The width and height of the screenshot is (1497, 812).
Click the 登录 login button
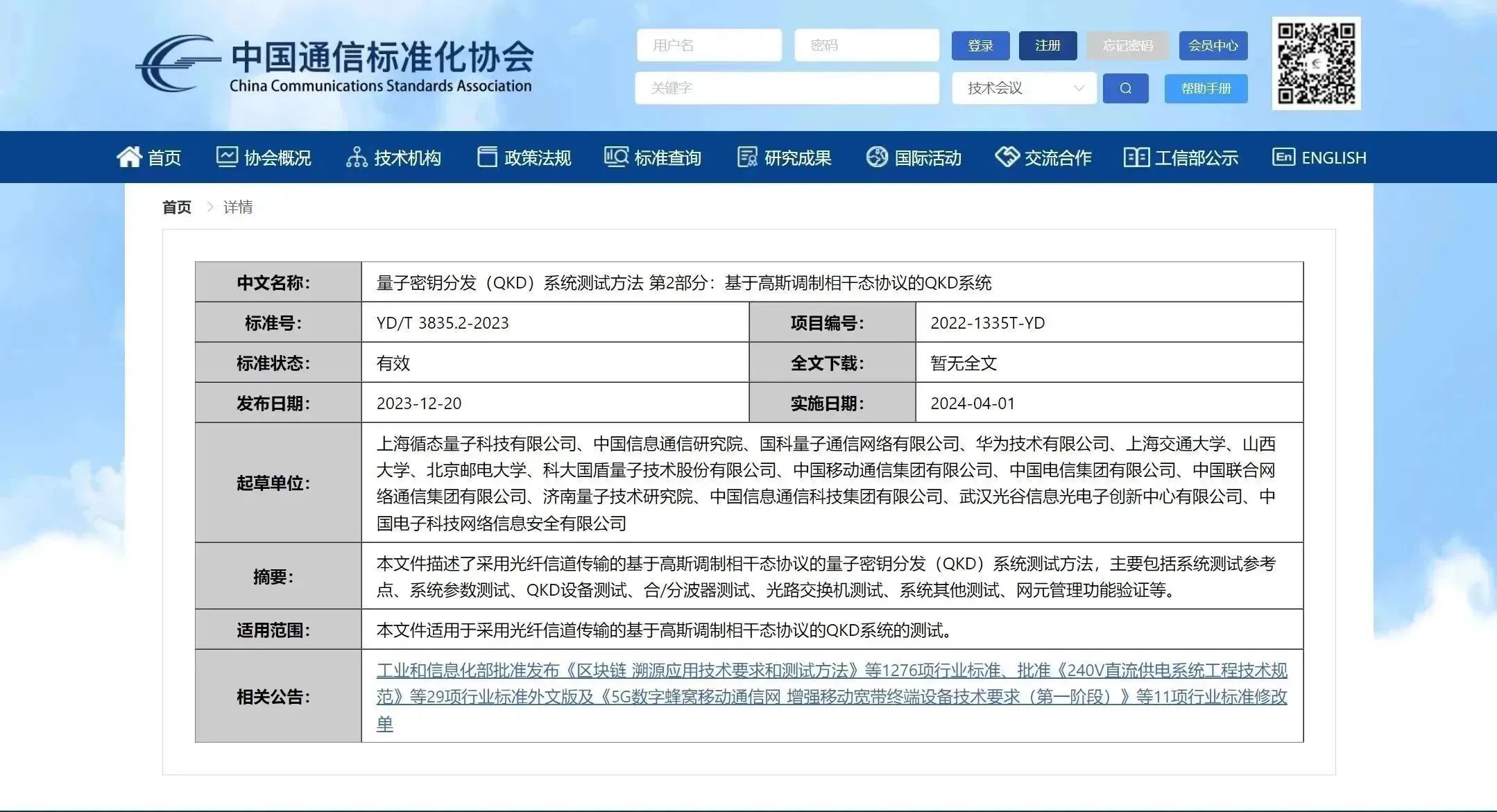point(980,46)
